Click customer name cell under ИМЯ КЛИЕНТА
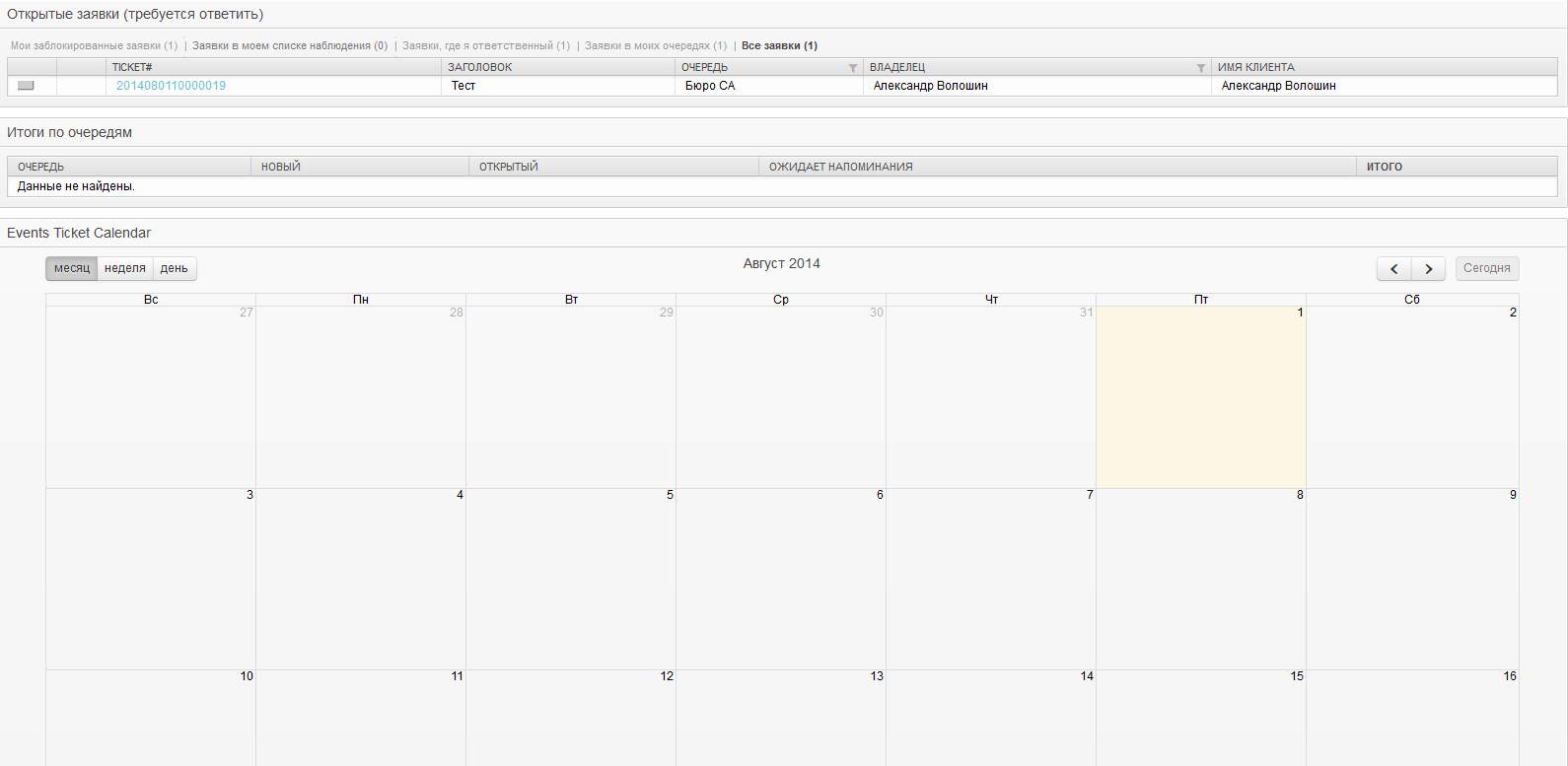This screenshot has width=1568, height=766. pyautogui.click(x=1385, y=86)
